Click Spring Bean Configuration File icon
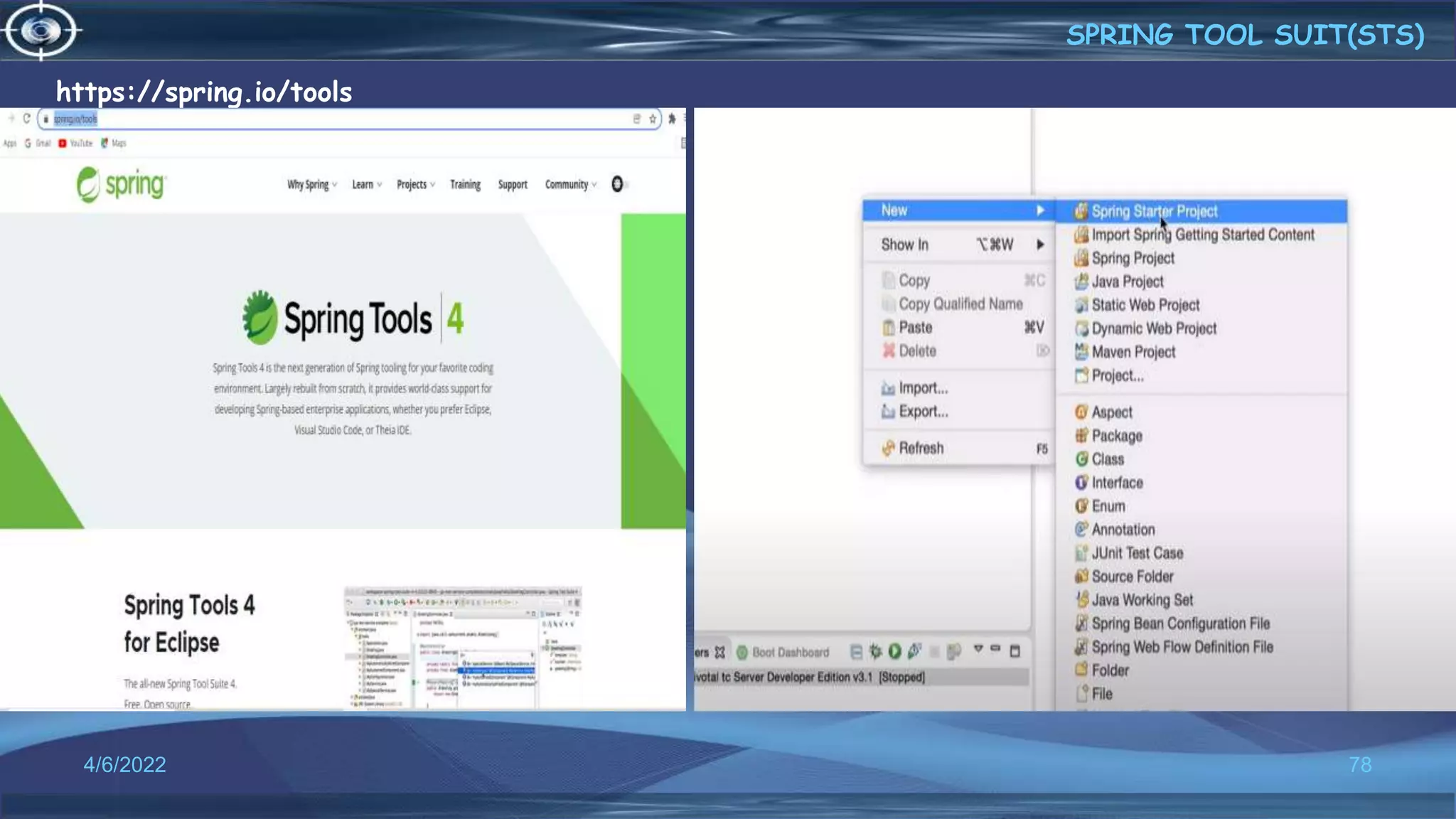This screenshot has width=1456, height=819. [1081, 623]
